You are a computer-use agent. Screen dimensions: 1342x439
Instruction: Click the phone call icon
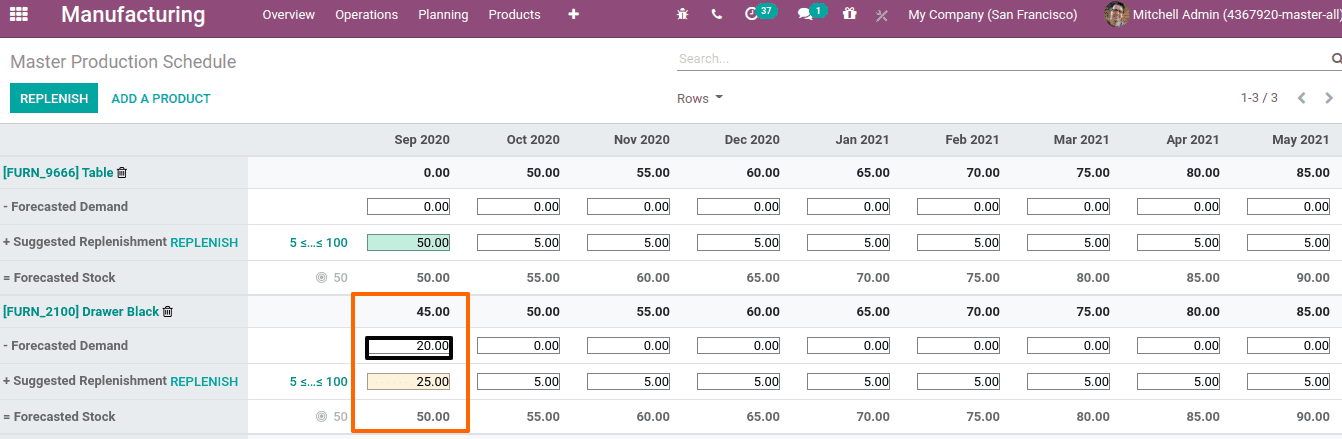(x=716, y=15)
